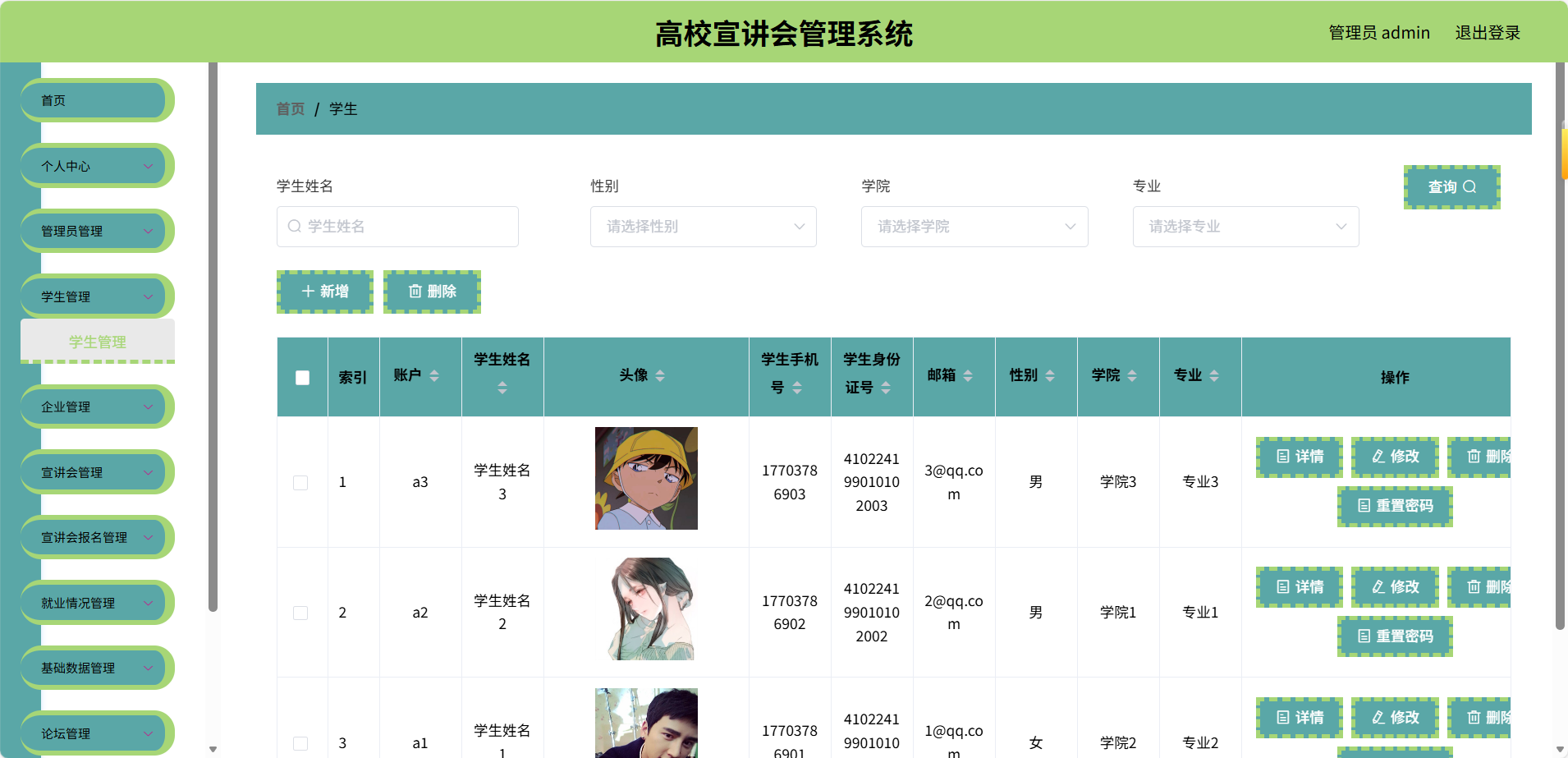Check the checkbox for row a3
Viewport: 1568px width, 758px height.
click(300, 483)
